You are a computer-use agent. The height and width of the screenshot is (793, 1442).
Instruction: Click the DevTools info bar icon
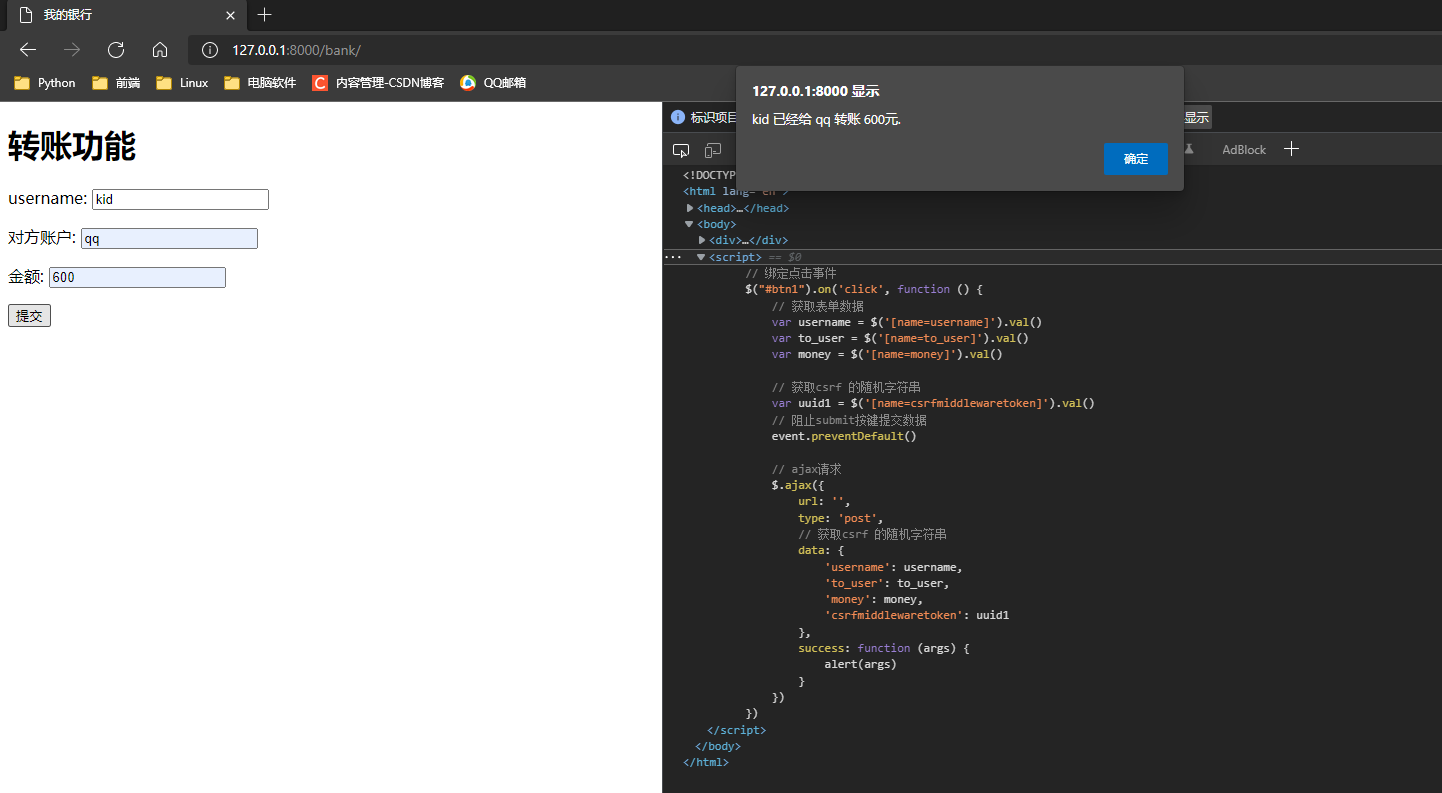(x=678, y=117)
